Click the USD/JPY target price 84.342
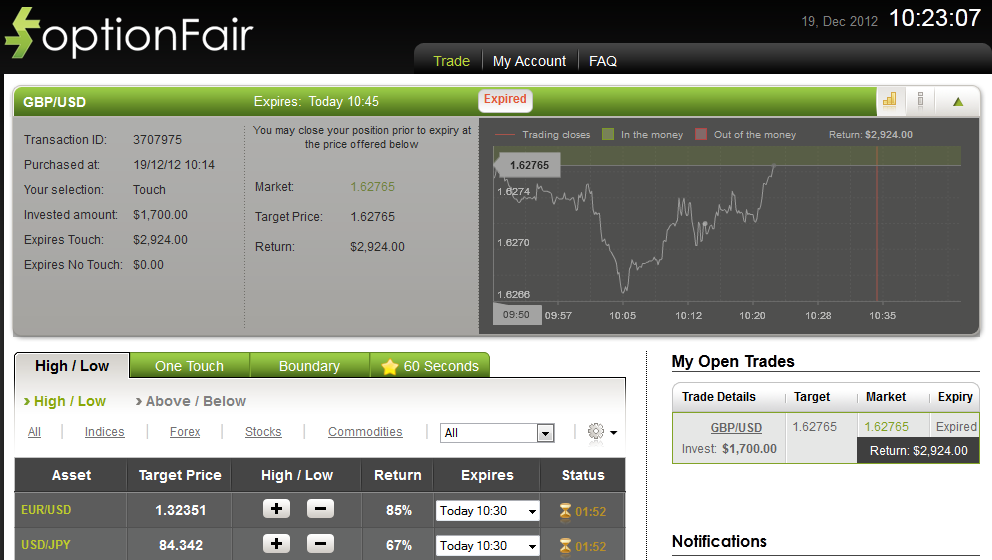This screenshot has height=560, width=992. [181, 545]
